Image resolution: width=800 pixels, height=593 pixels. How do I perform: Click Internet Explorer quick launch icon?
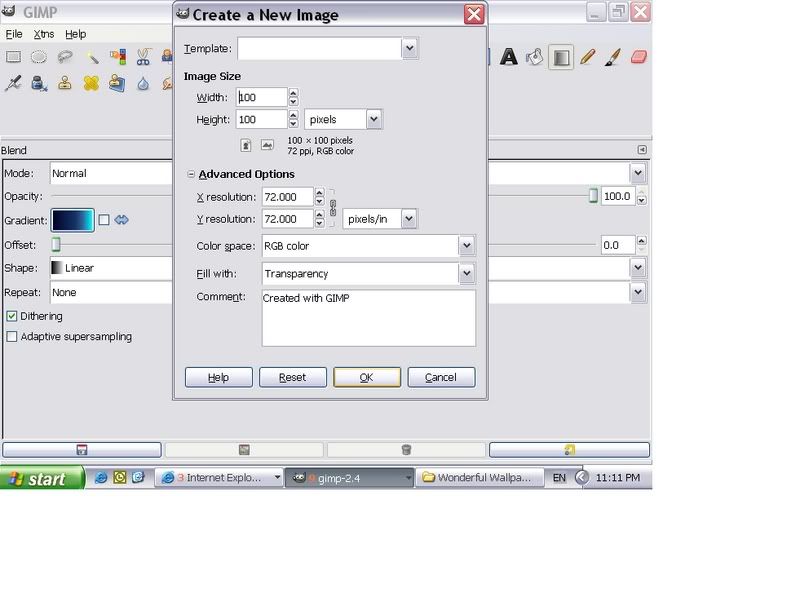coord(101,478)
